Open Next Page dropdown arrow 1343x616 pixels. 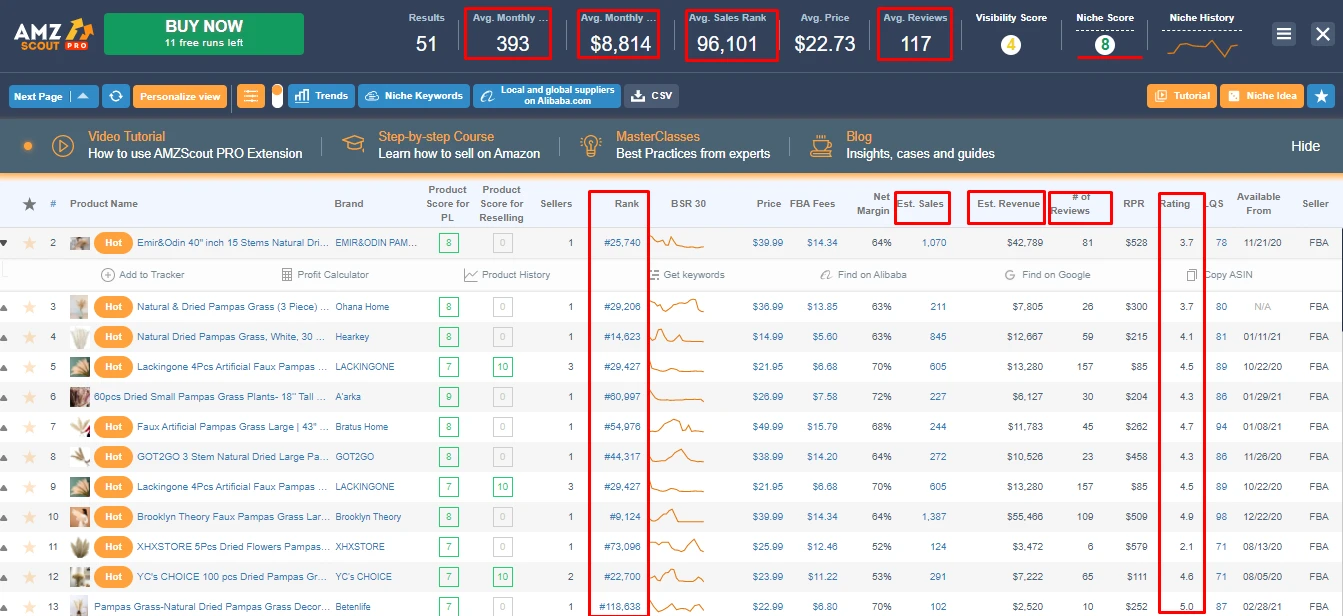click(x=84, y=97)
